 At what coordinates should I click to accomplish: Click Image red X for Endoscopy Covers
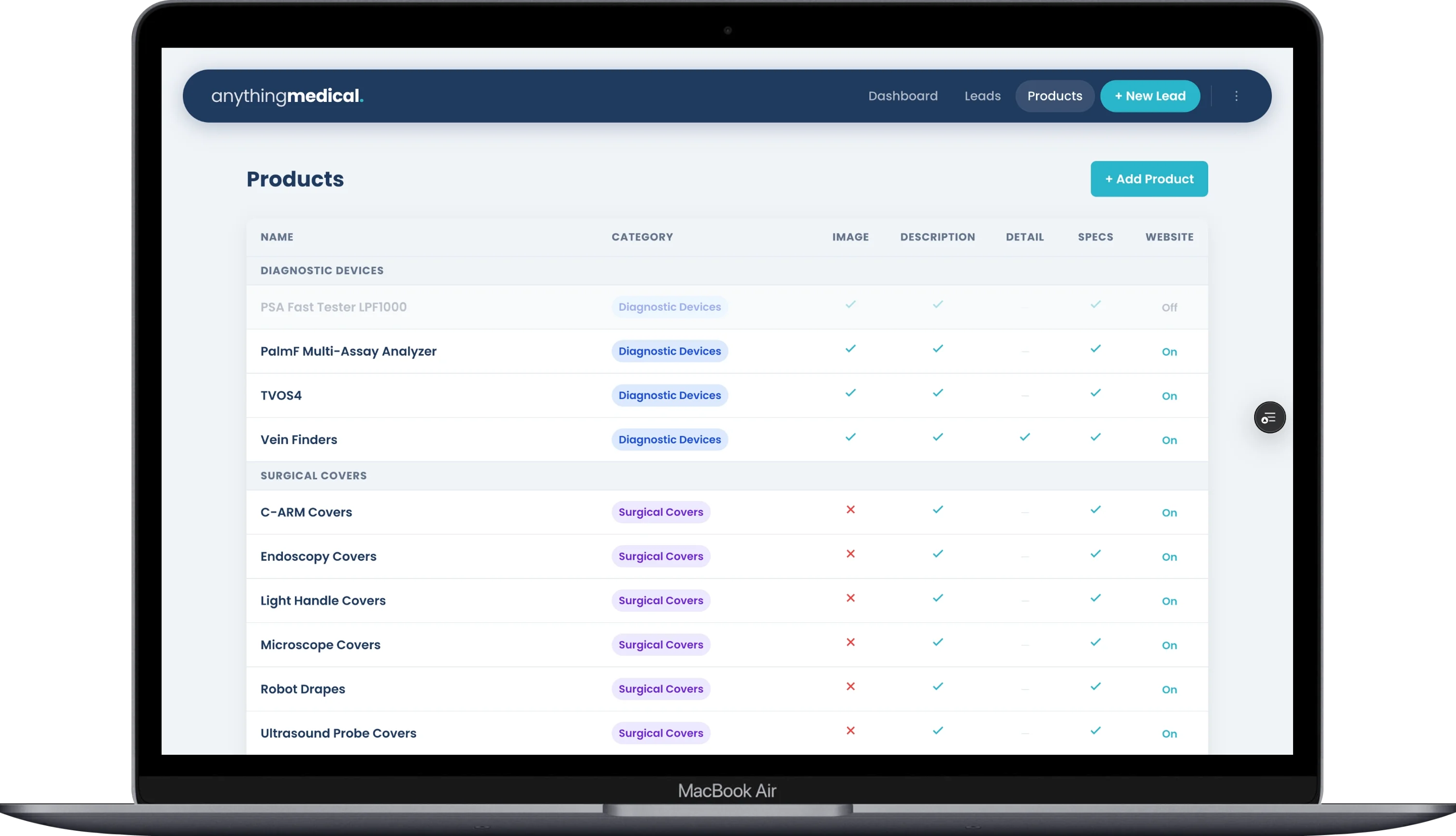coord(851,553)
